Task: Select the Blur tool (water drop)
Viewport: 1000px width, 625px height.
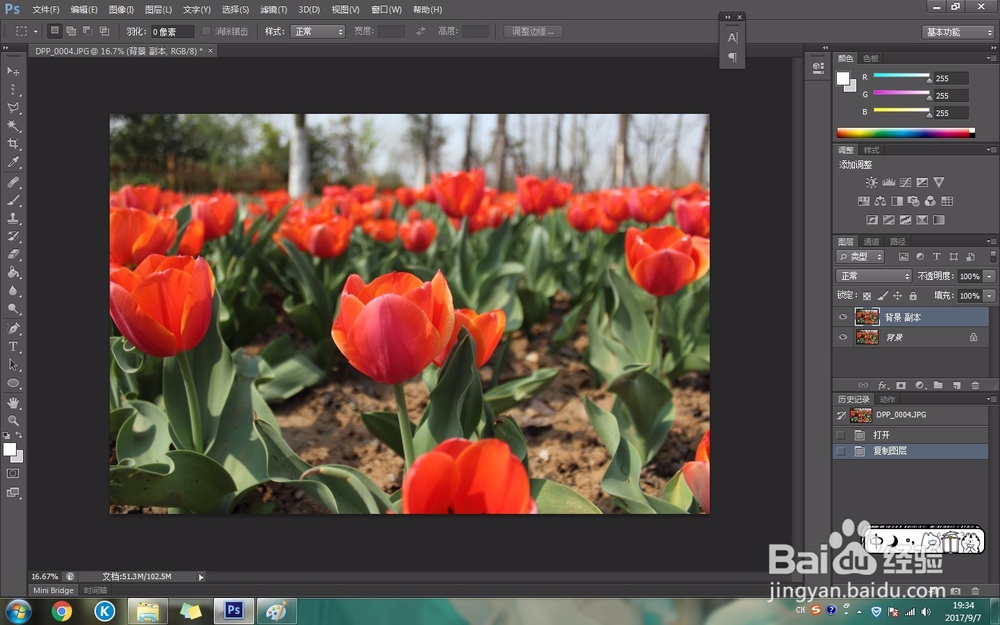Action: pos(13,290)
